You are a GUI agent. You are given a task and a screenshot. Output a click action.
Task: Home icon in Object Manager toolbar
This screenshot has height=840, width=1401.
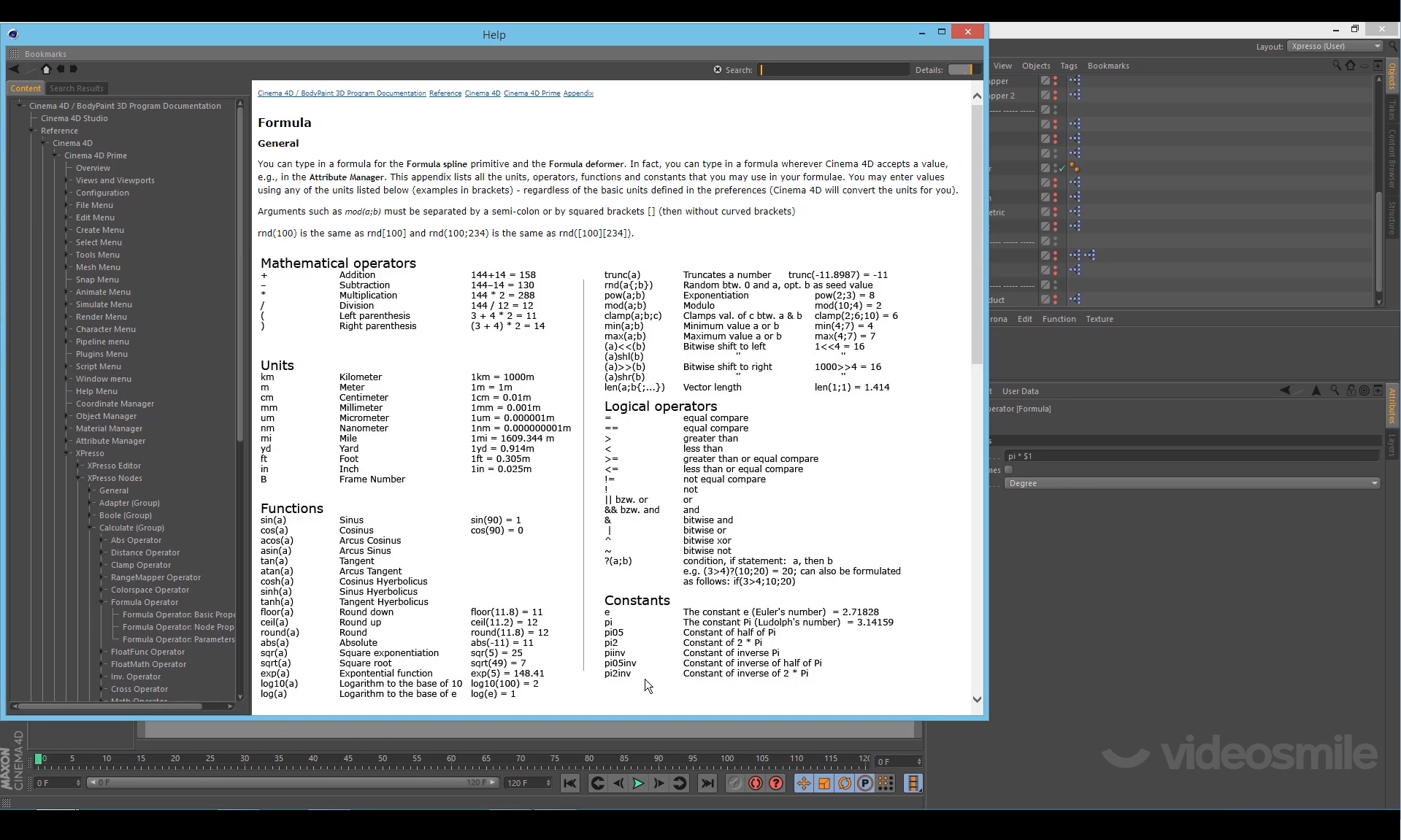pyautogui.click(x=1350, y=66)
